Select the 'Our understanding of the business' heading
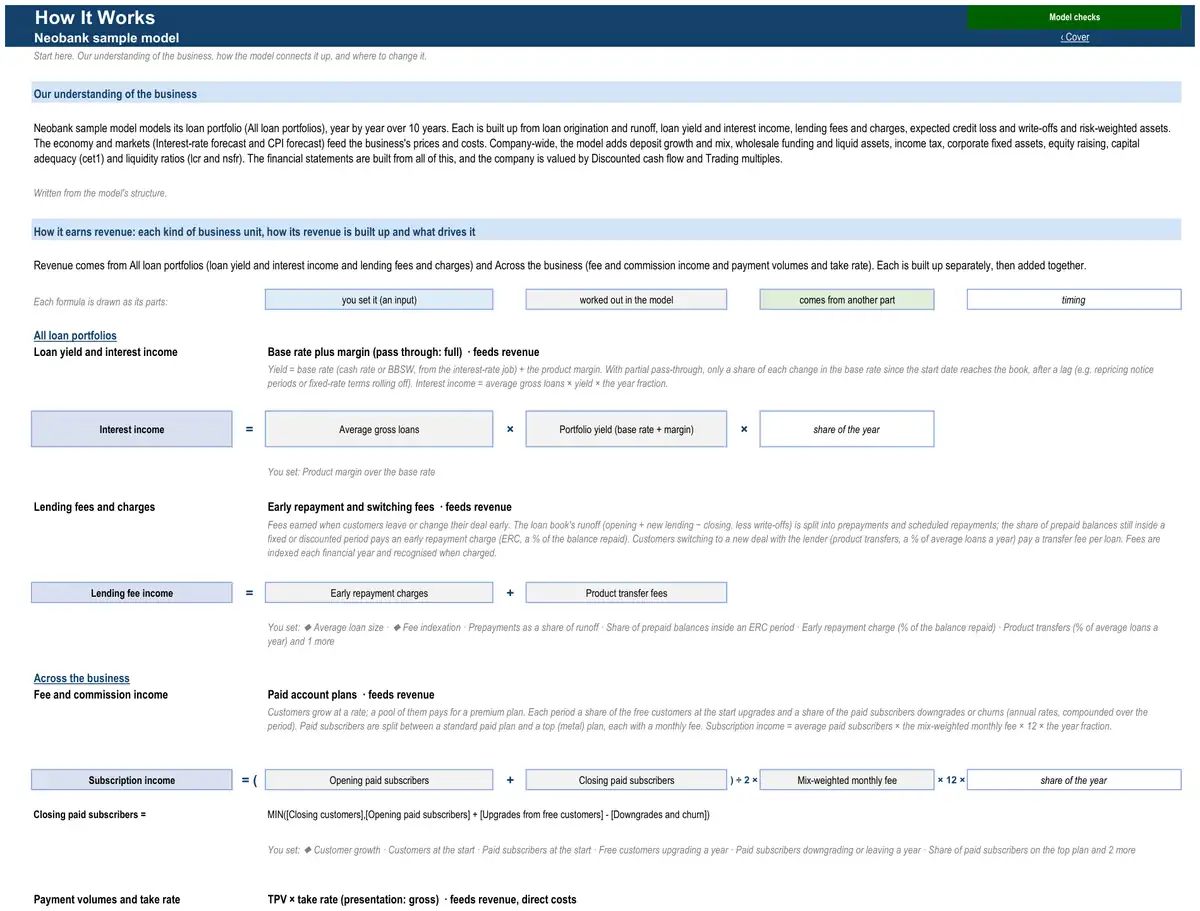This screenshot has height=911, width=1200. [x=115, y=94]
